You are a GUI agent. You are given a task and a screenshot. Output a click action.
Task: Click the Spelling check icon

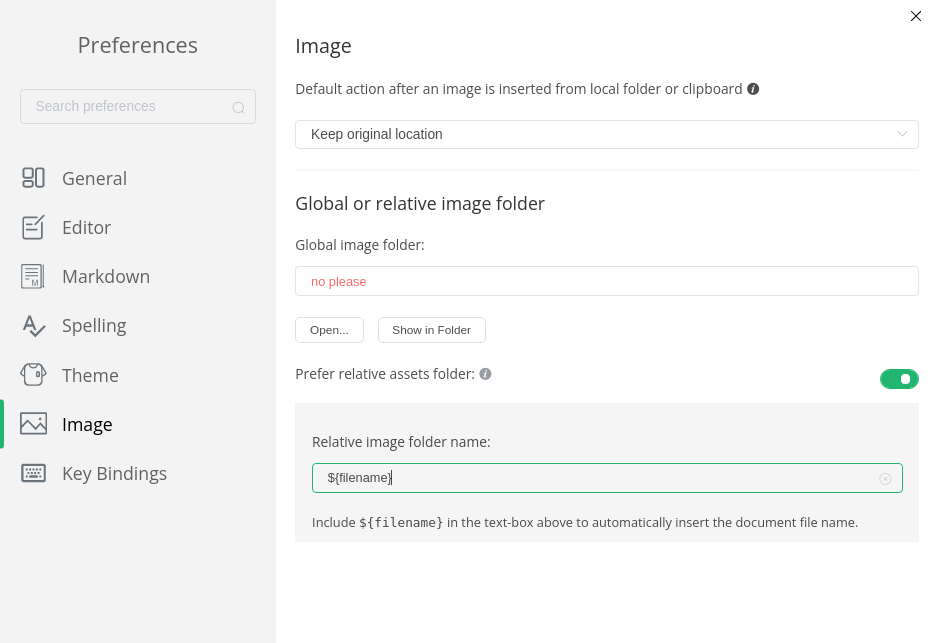pyautogui.click(x=34, y=325)
